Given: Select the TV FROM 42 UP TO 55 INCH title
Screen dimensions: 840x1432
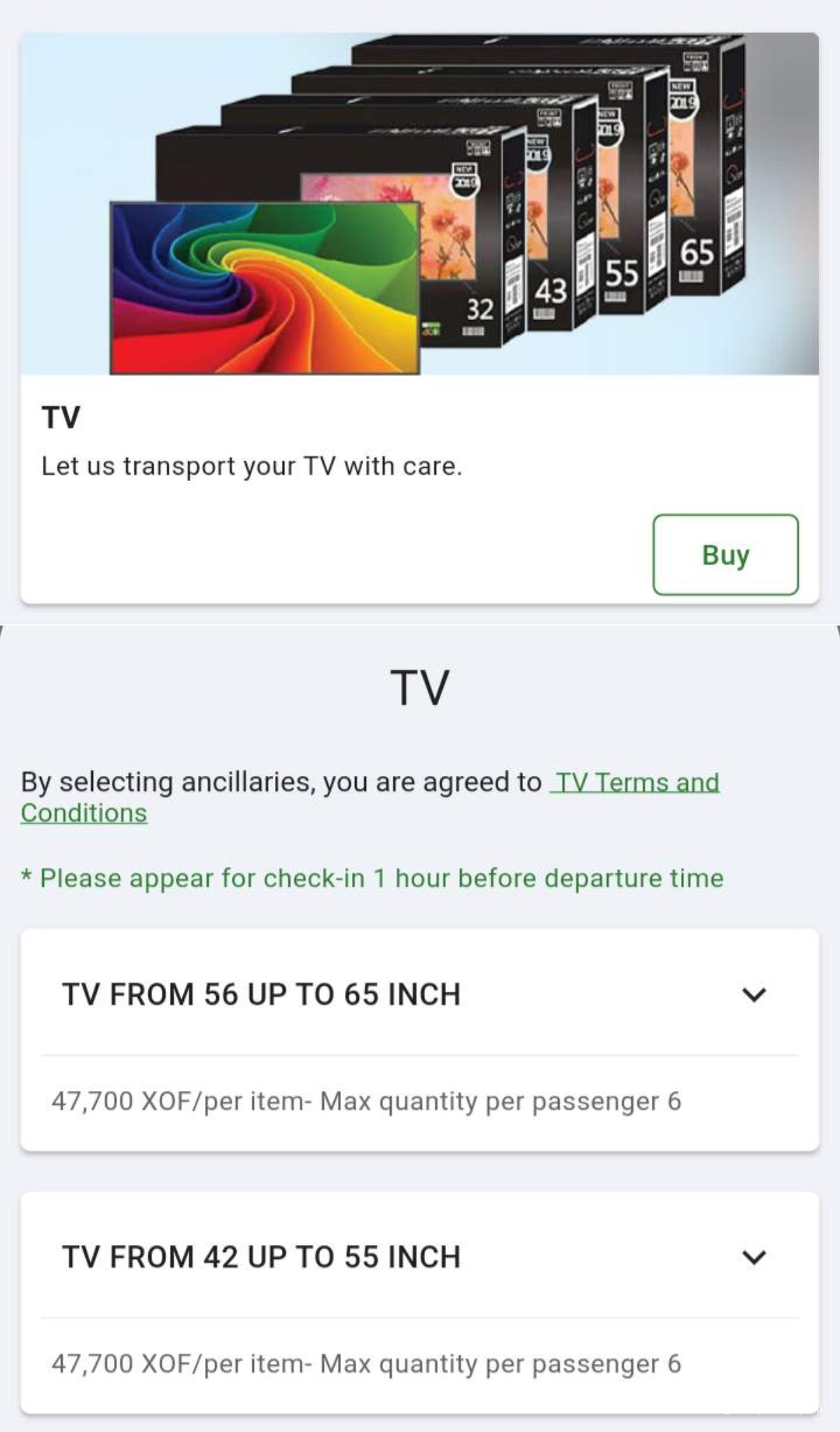Looking at the screenshot, I should pos(261,1257).
